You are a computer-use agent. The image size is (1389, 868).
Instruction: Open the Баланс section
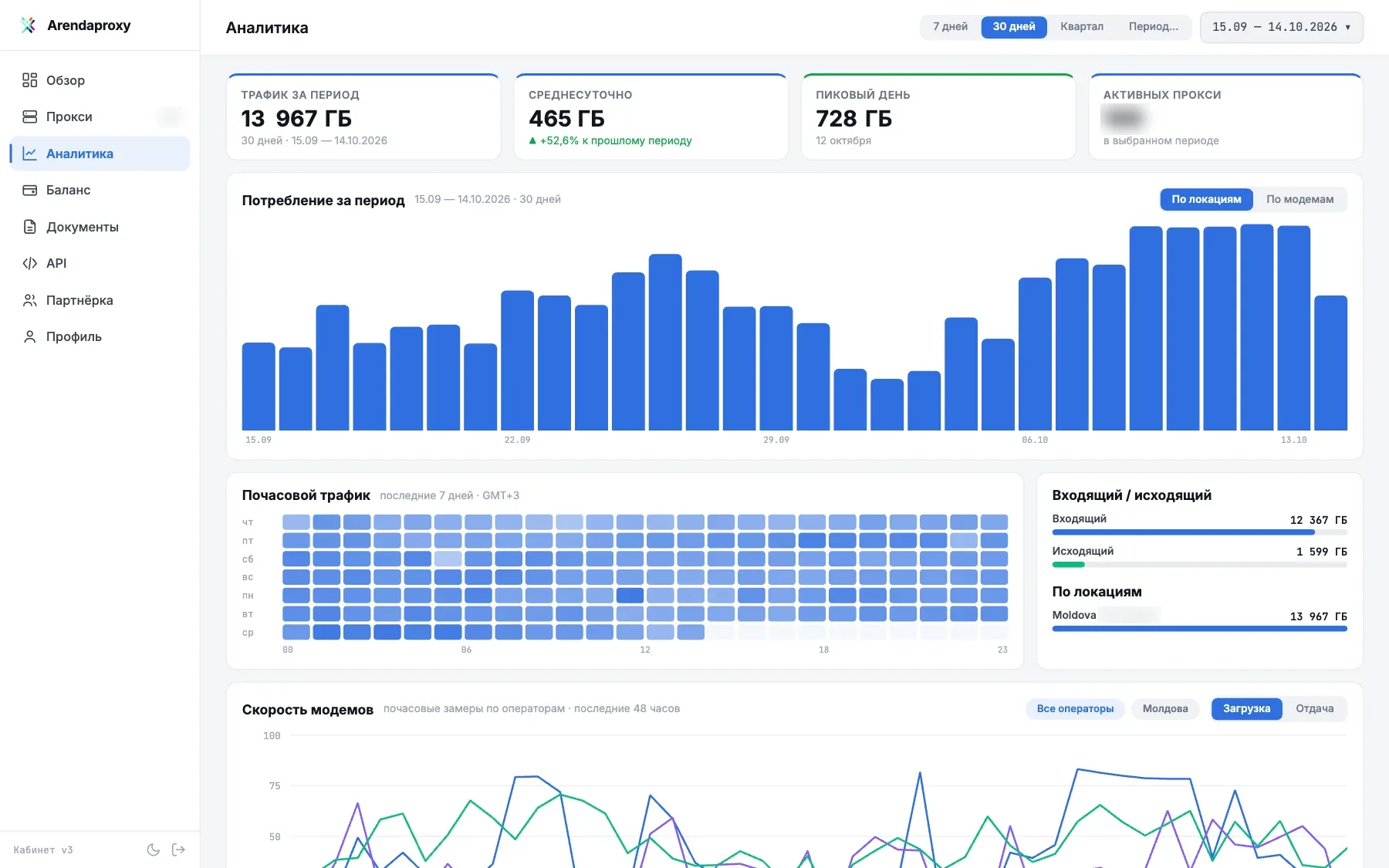100,190
